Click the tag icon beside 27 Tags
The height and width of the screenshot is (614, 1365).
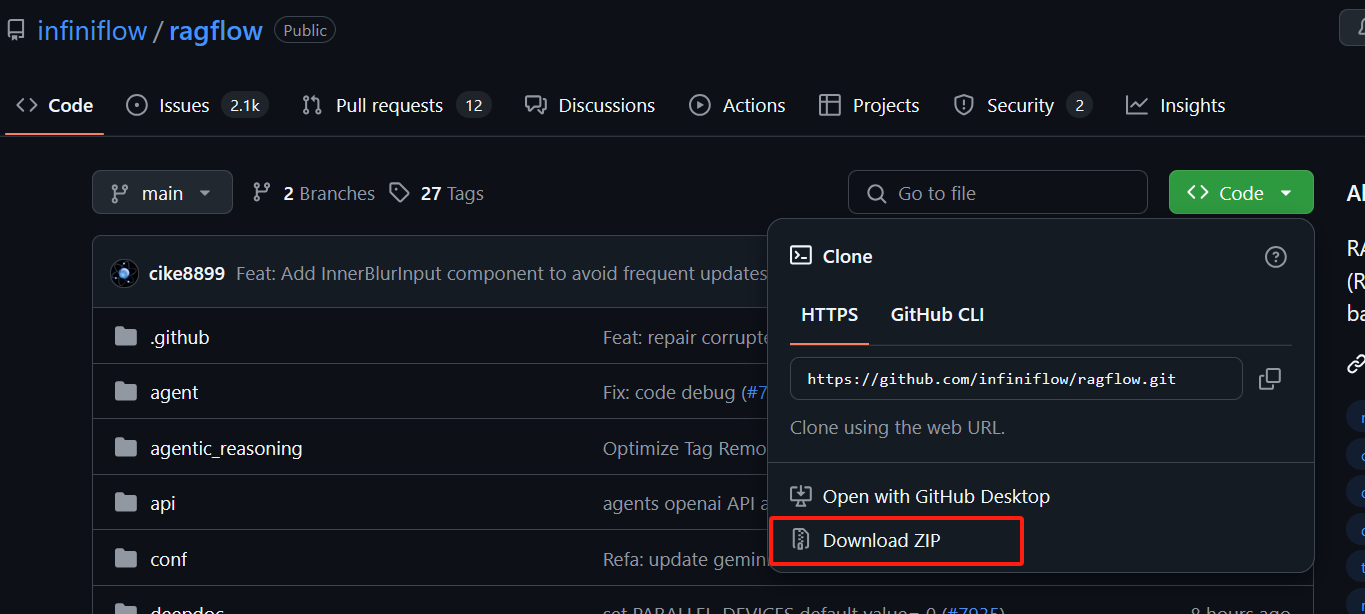(x=400, y=193)
